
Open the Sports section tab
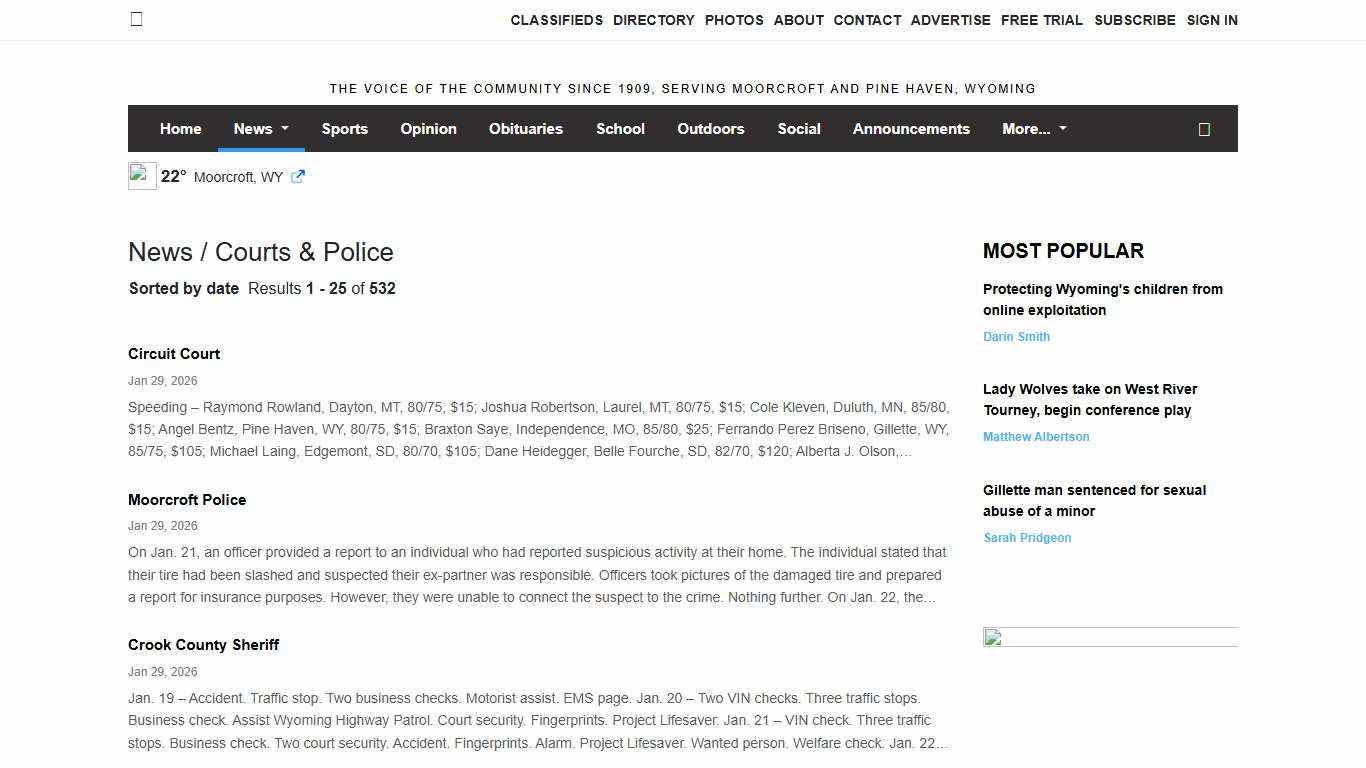tap(345, 129)
